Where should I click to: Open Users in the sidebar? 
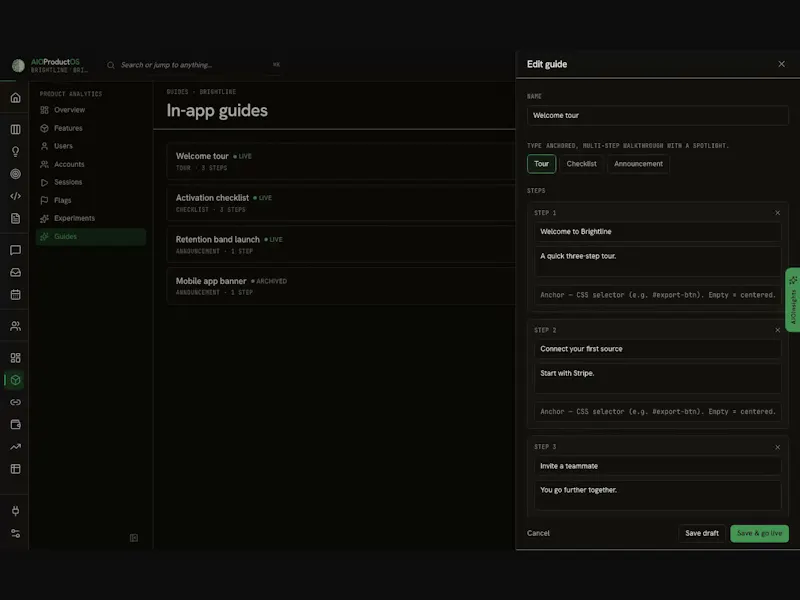[91, 146]
